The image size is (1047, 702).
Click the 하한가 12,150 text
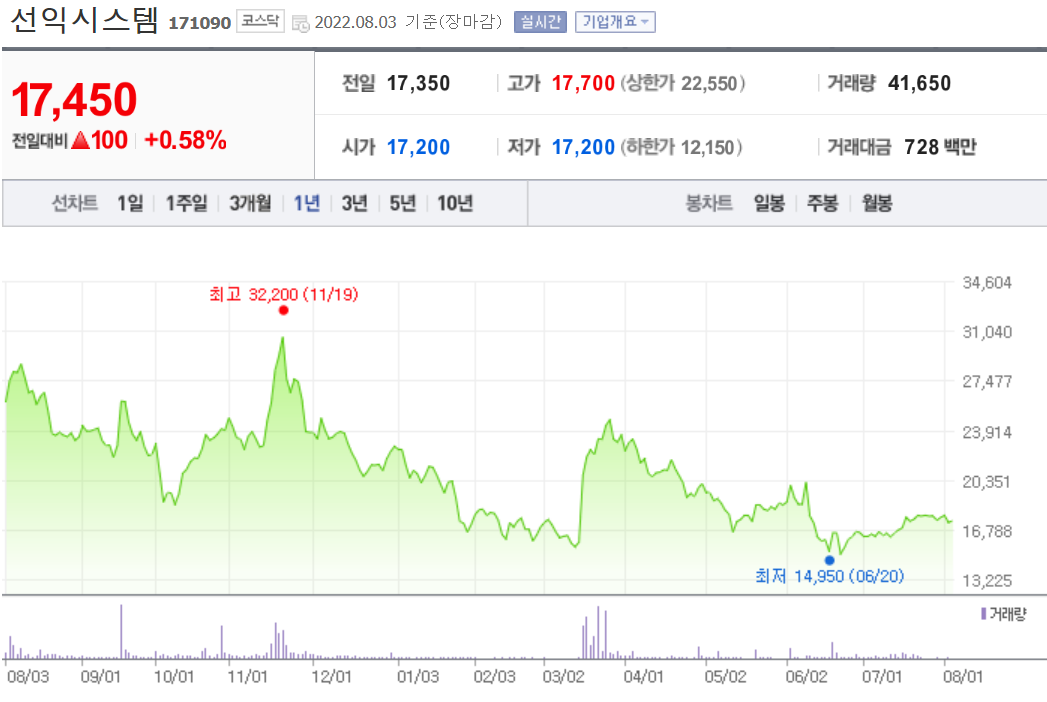[x=681, y=147]
